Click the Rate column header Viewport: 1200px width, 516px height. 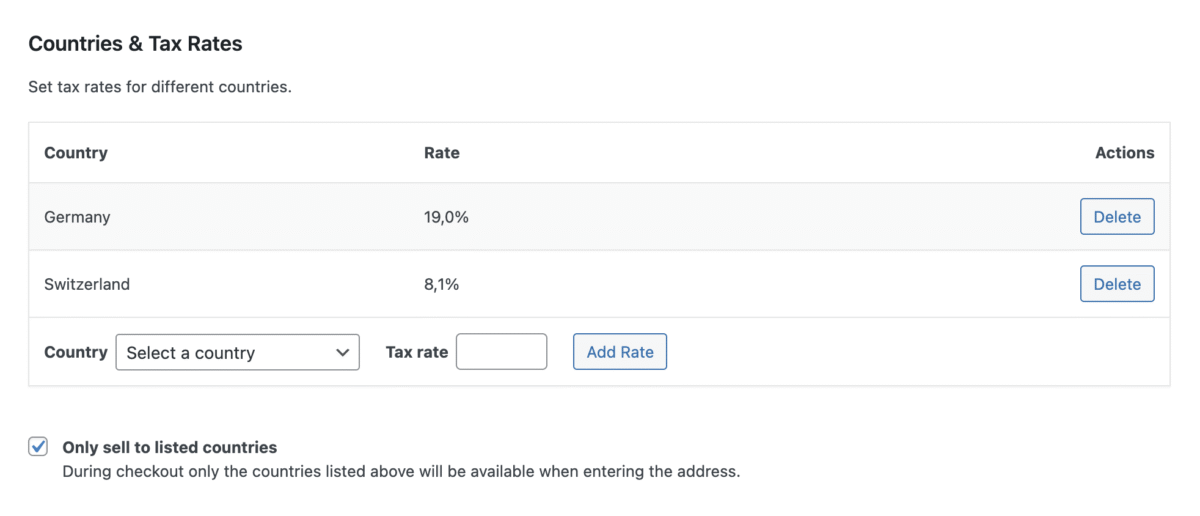click(442, 153)
